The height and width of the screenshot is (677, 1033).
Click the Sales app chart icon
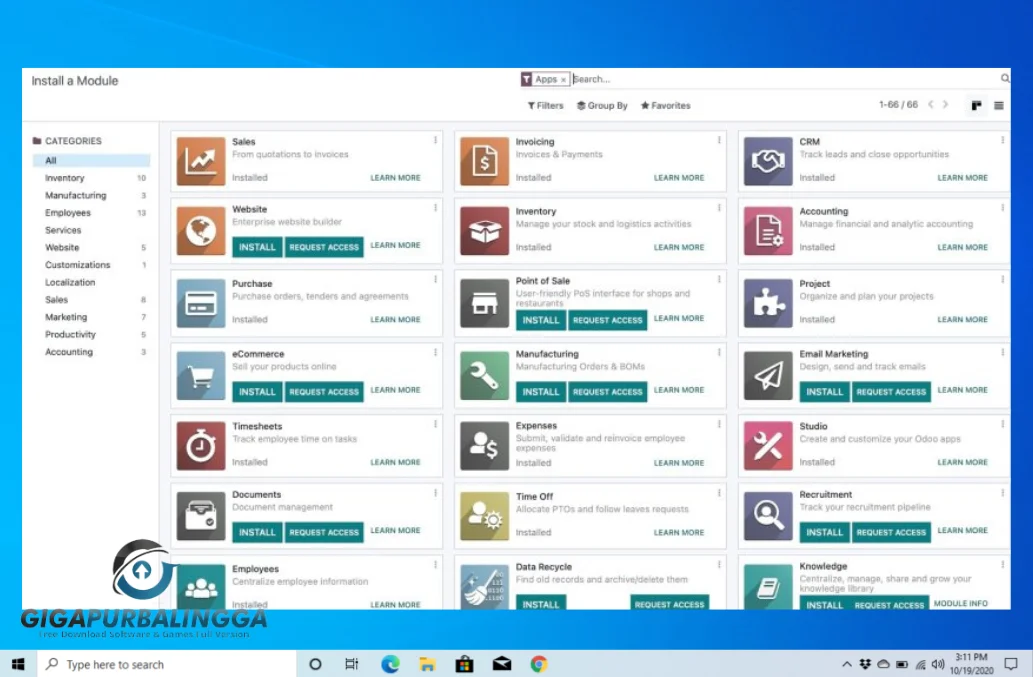click(x=201, y=161)
